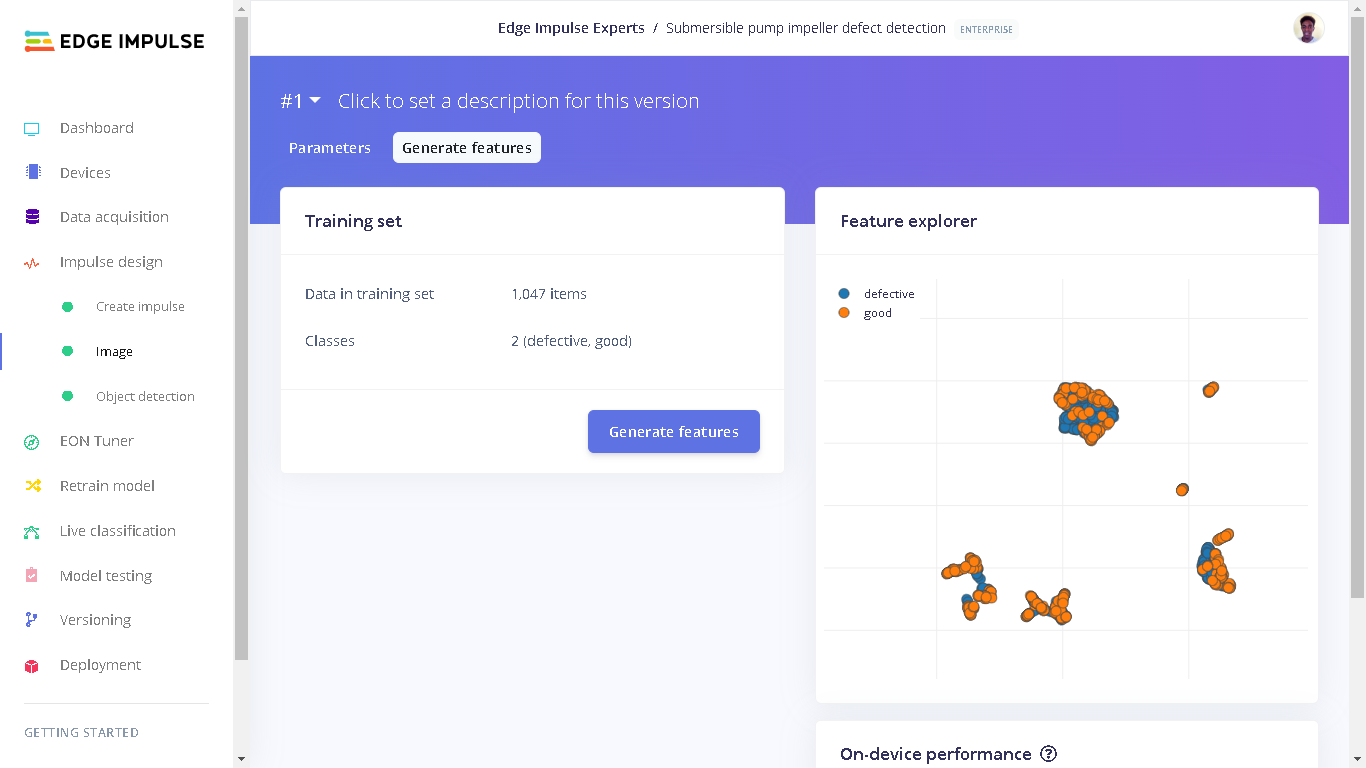Image resolution: width=1366 pixels, height=768 pixels.
Task: Open the On-device performance help tooltip
Action: coord(1046,754)
